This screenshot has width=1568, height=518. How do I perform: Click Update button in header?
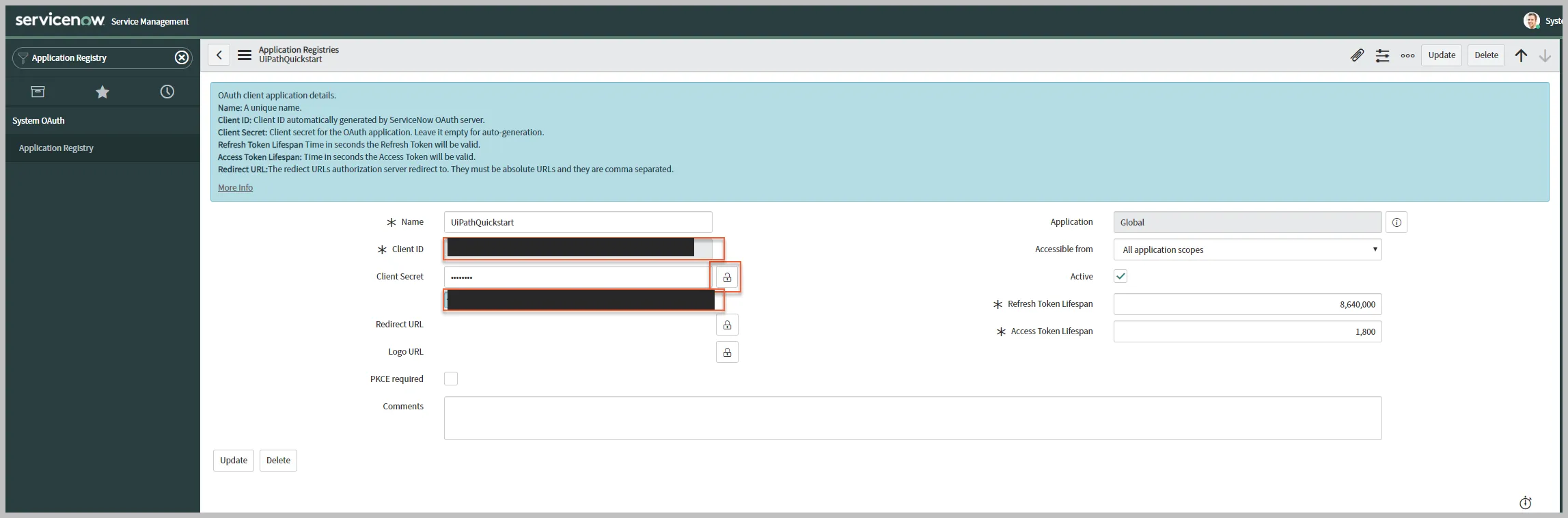pos(1442,55)
